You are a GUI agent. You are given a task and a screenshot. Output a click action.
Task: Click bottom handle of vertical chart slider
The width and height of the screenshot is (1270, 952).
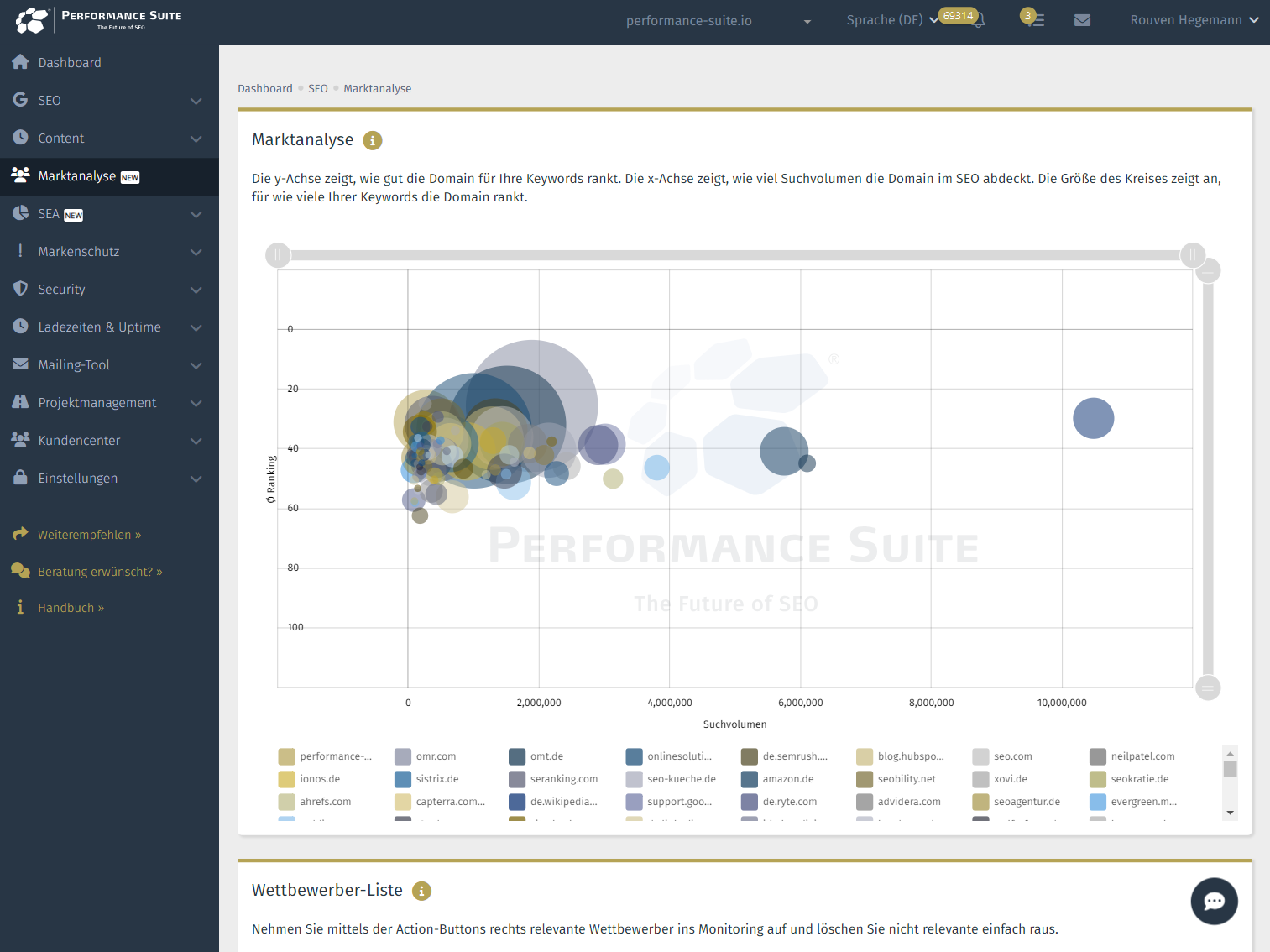click(1208, 688)
